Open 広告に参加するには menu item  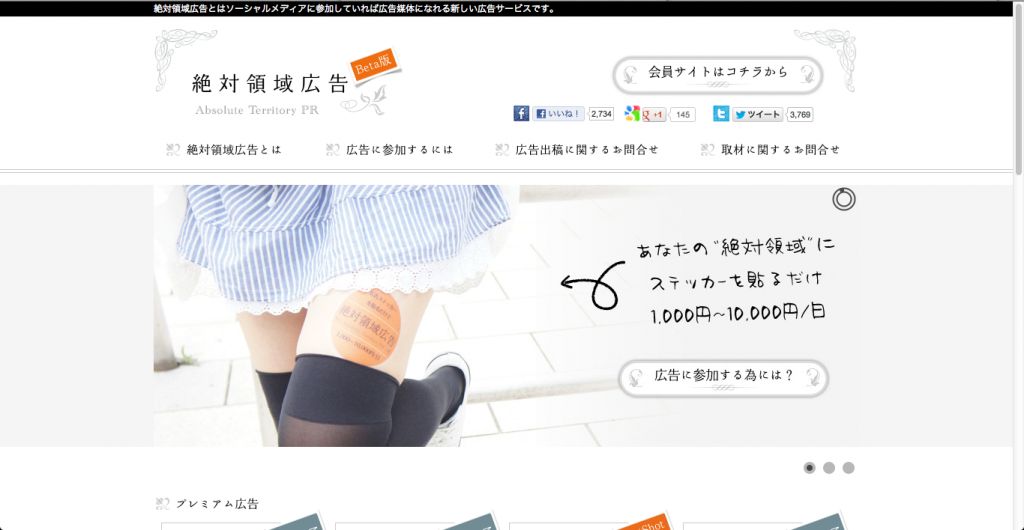click(x=389, y=149)
